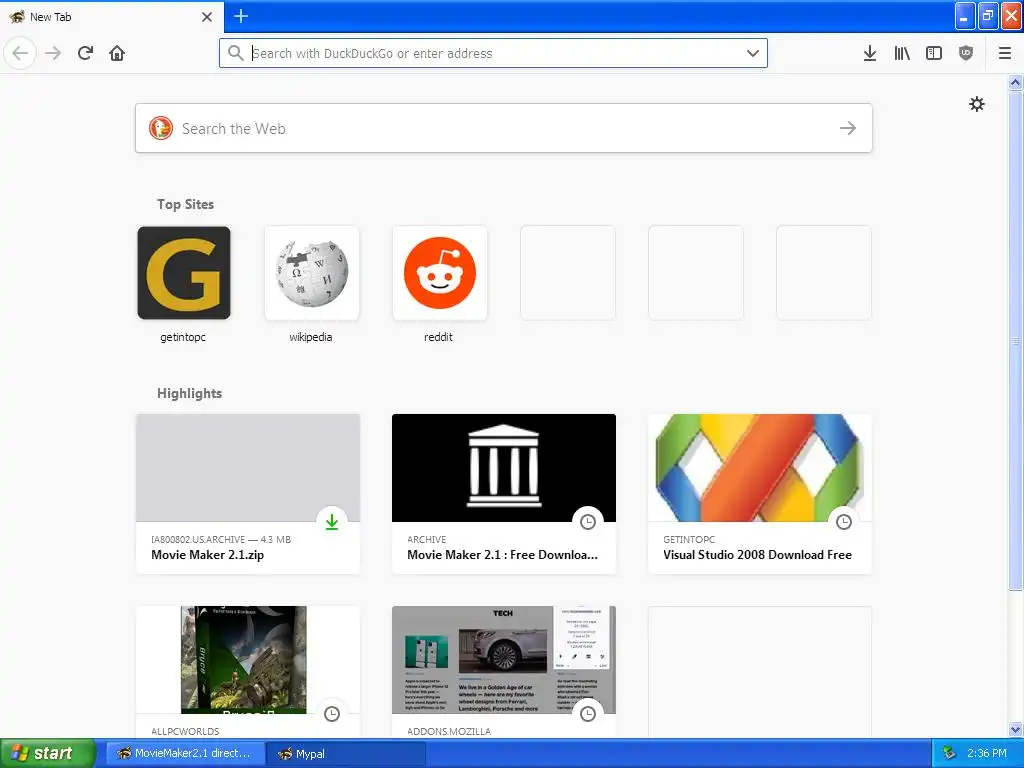The image size is (1024, 768).
Task: Select the New Tab tab
Action: point(111,17)
